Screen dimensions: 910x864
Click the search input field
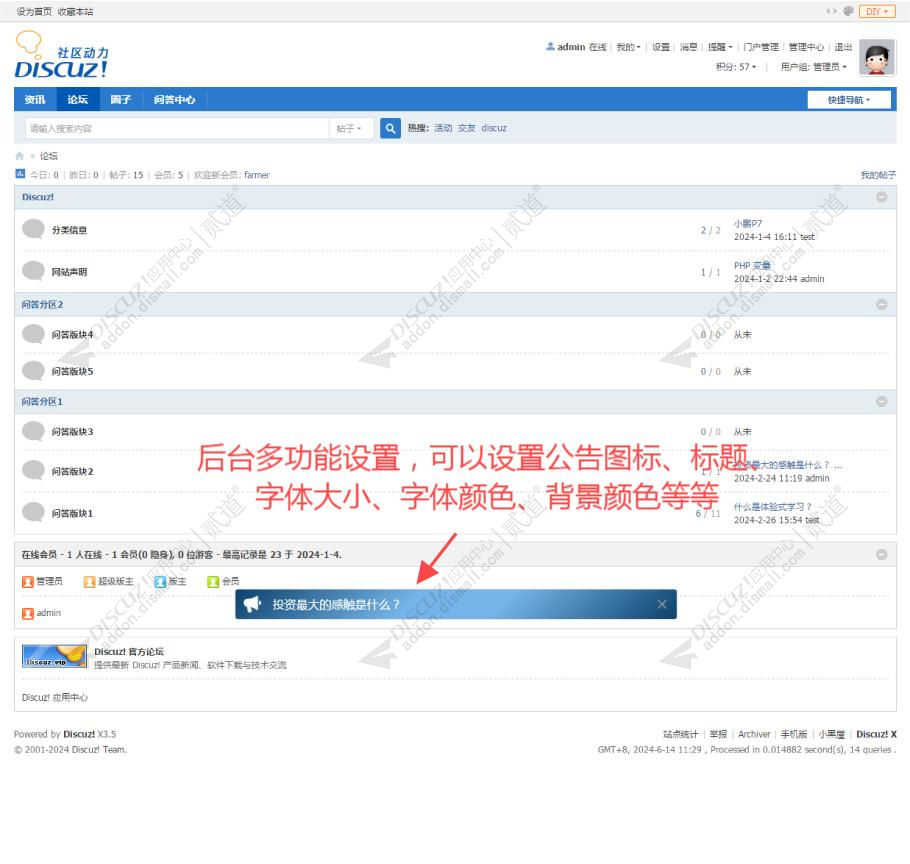pyautogui.click(x=177, y=128)
